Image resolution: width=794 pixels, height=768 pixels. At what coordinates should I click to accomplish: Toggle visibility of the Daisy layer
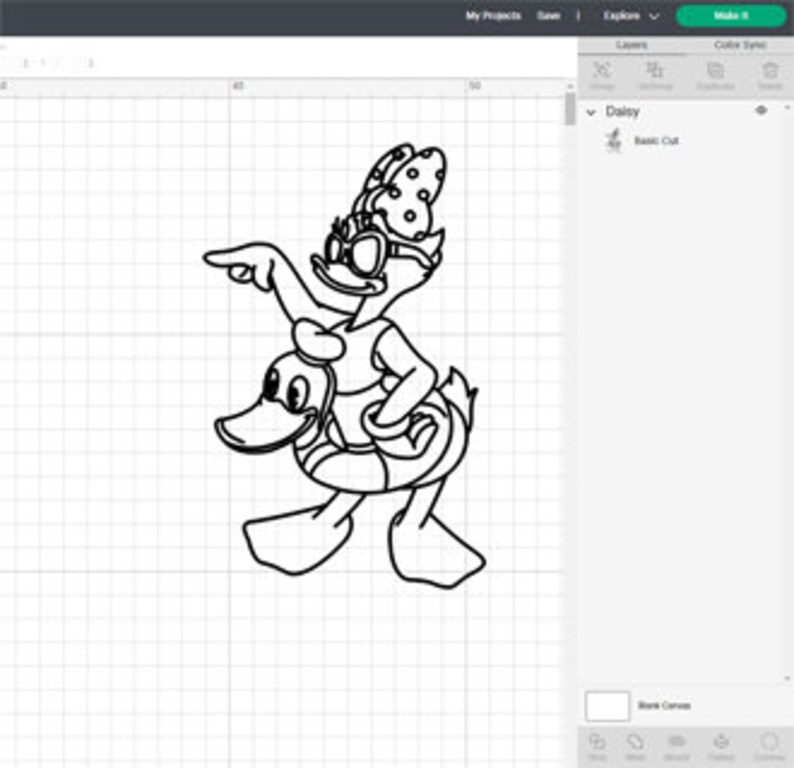761,111
